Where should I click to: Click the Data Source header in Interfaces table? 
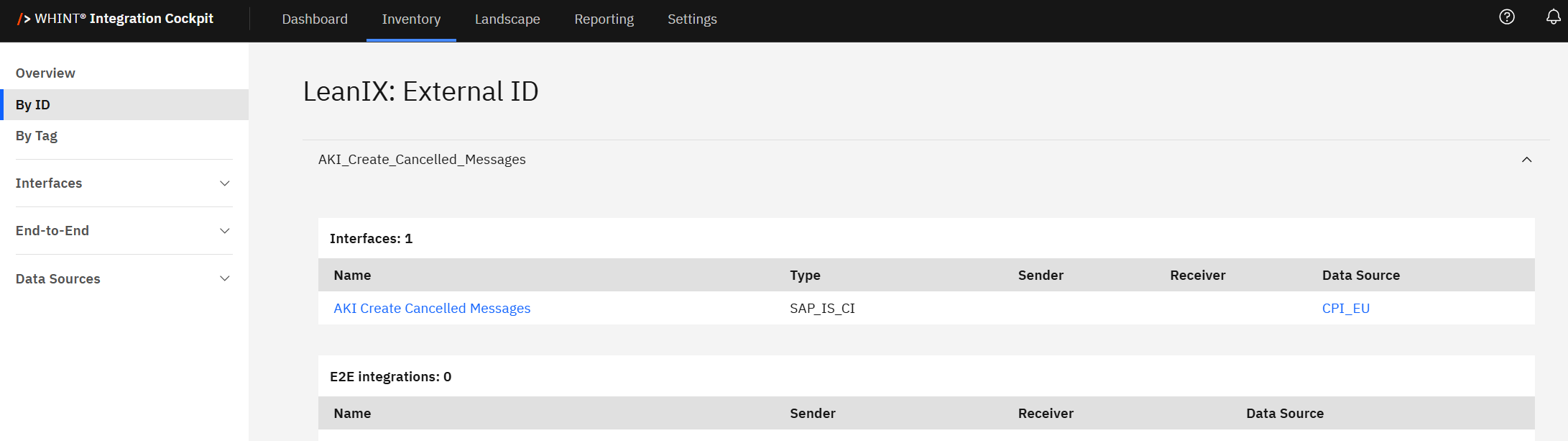(x=1360, y=276)
